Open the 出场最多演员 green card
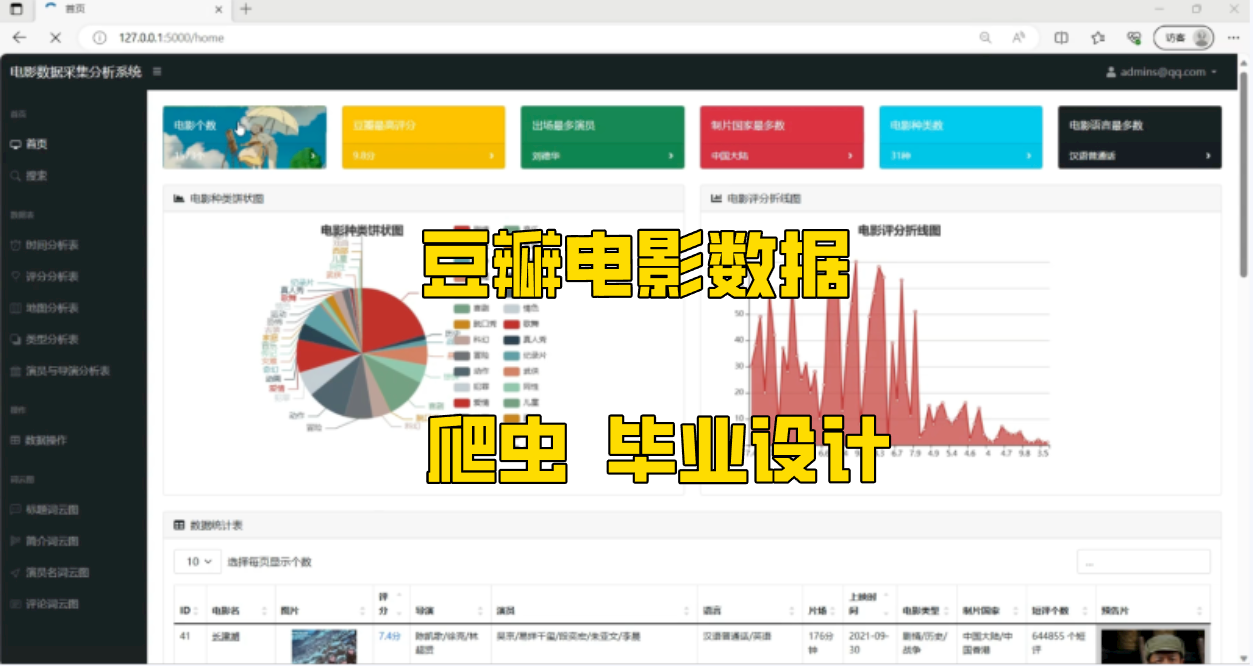 (603, 137)
